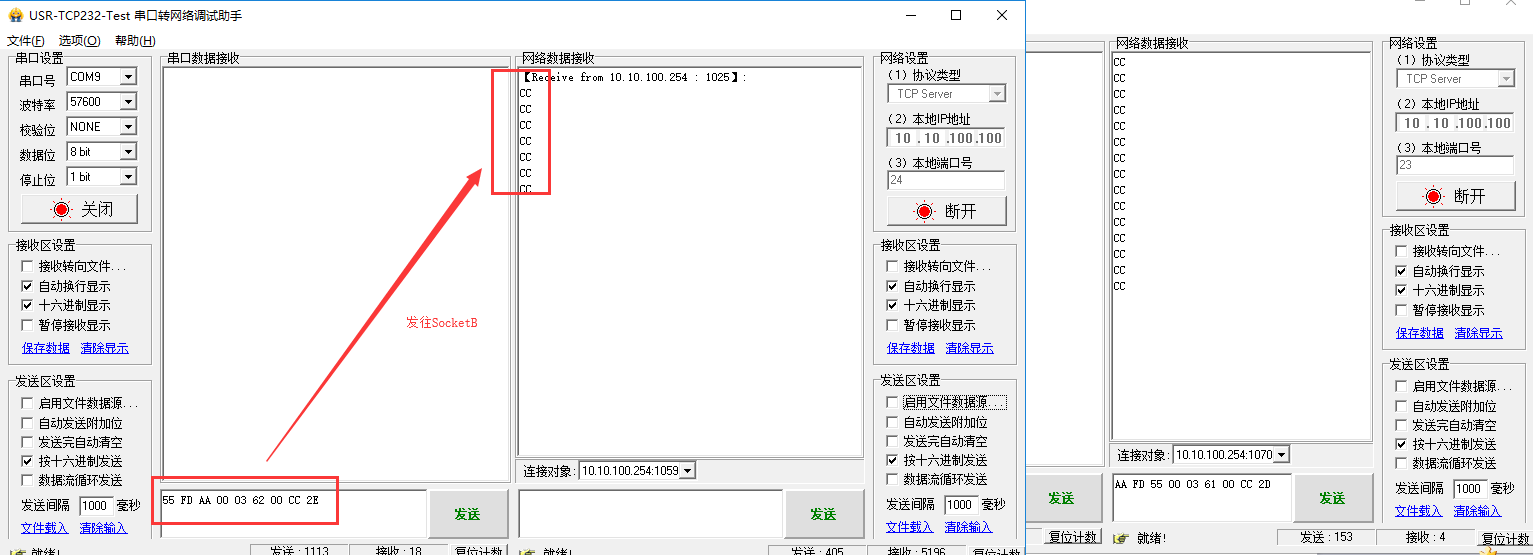This screenshot has width=1533, height=555.
Task: Expand the 校验位 NONE dropdown
Action: click(x=127, y=127)
